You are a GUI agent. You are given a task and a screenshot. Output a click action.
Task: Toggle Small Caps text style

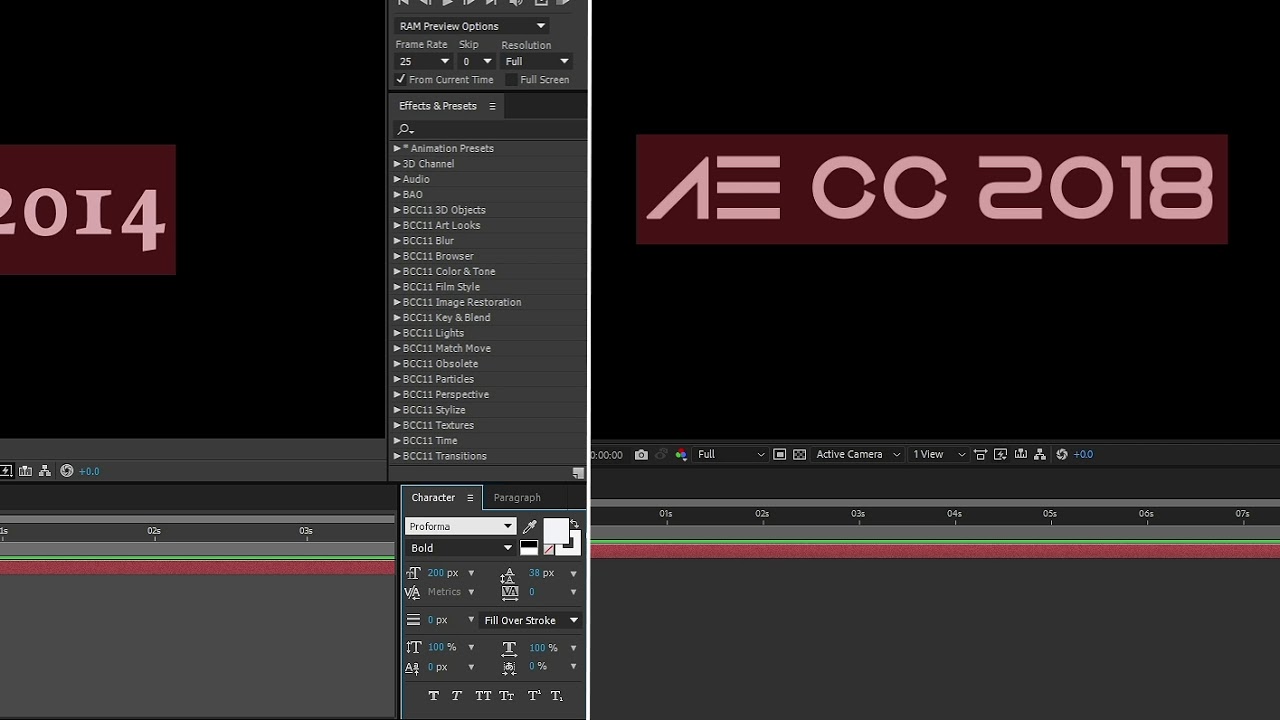click(507, 696)
